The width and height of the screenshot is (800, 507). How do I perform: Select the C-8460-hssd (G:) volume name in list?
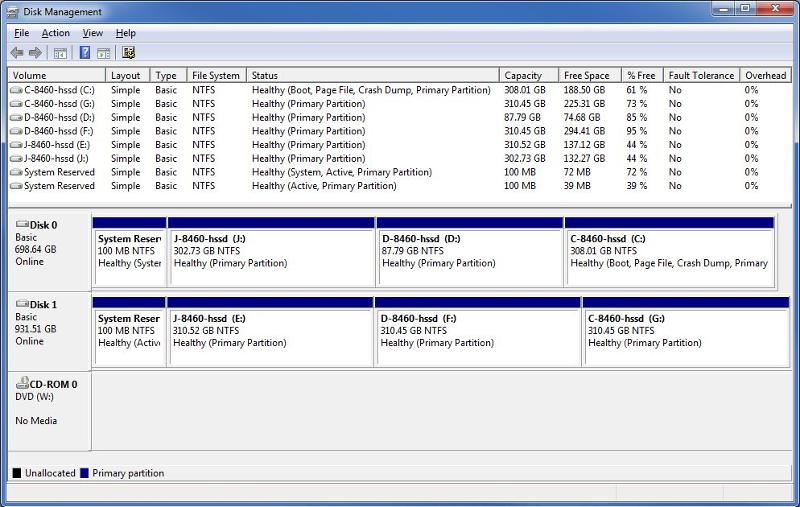point(59,104)
